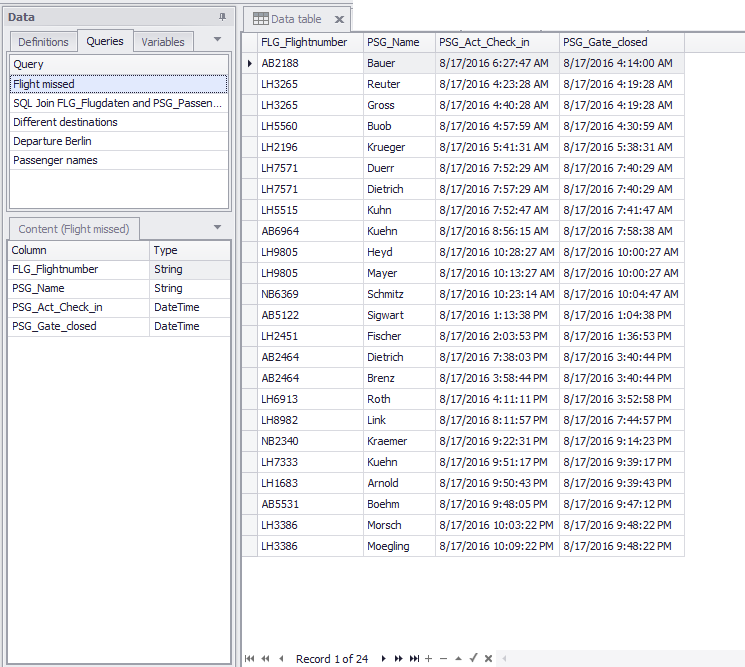
Task: Click passenger name cell Link
Action: coord(399,420)
